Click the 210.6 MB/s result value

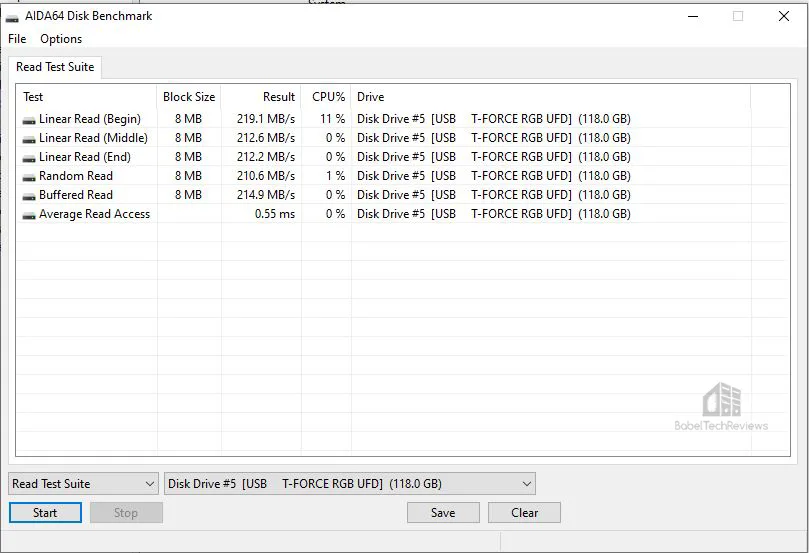266,176
